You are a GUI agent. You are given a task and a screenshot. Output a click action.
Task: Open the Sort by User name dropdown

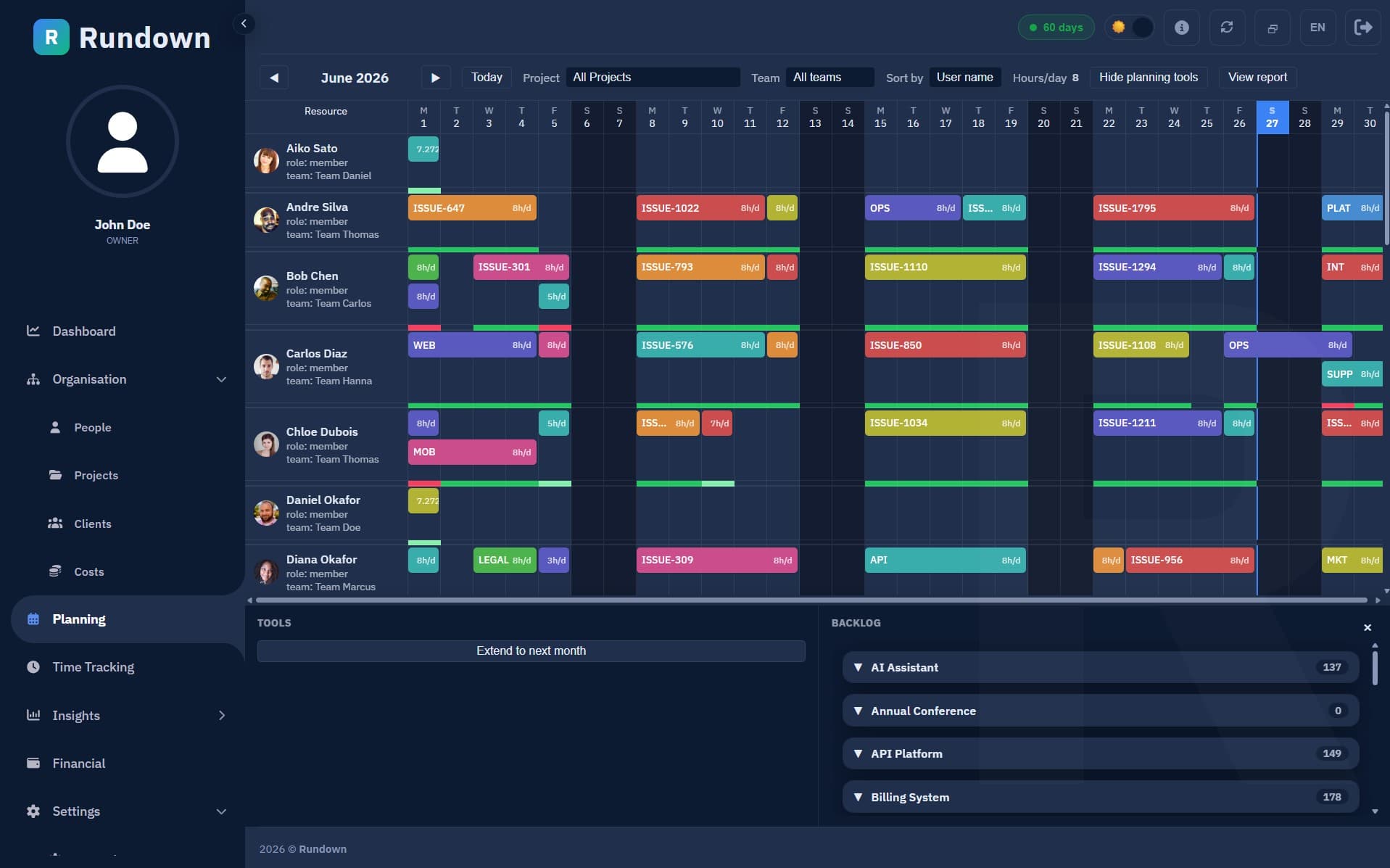(x=964, y=78)
